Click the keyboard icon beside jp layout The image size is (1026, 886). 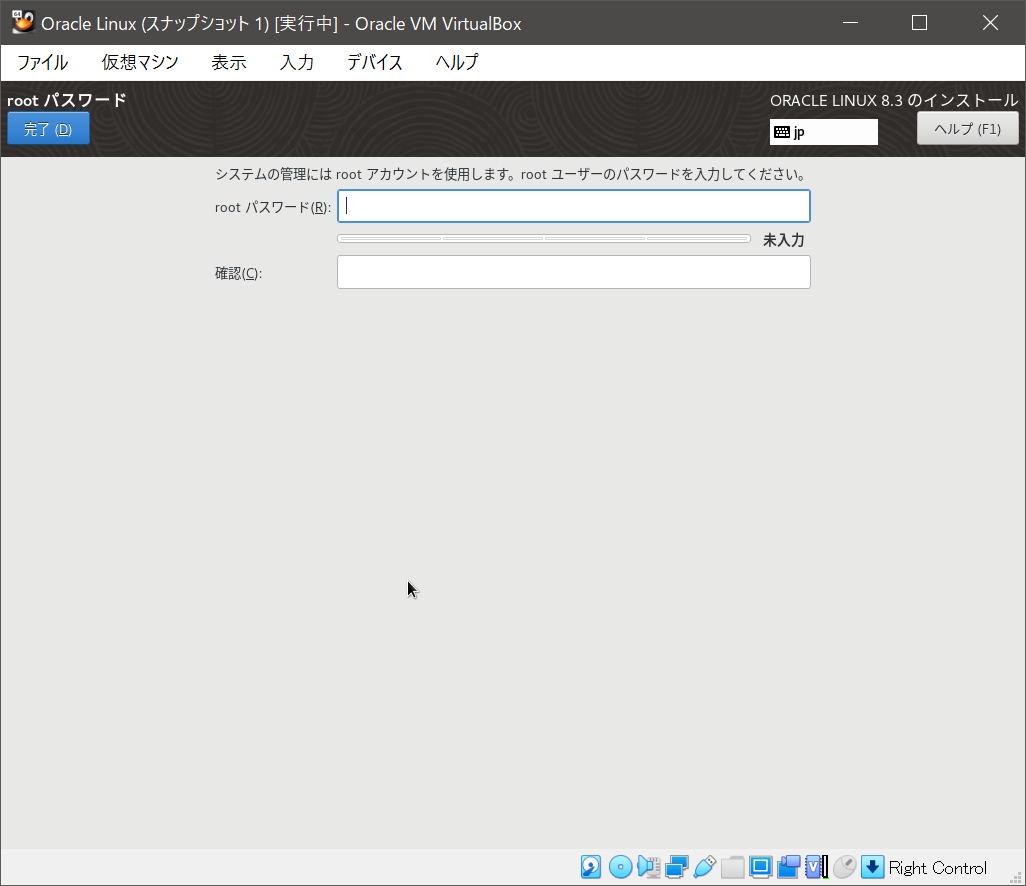click(781, 132)
